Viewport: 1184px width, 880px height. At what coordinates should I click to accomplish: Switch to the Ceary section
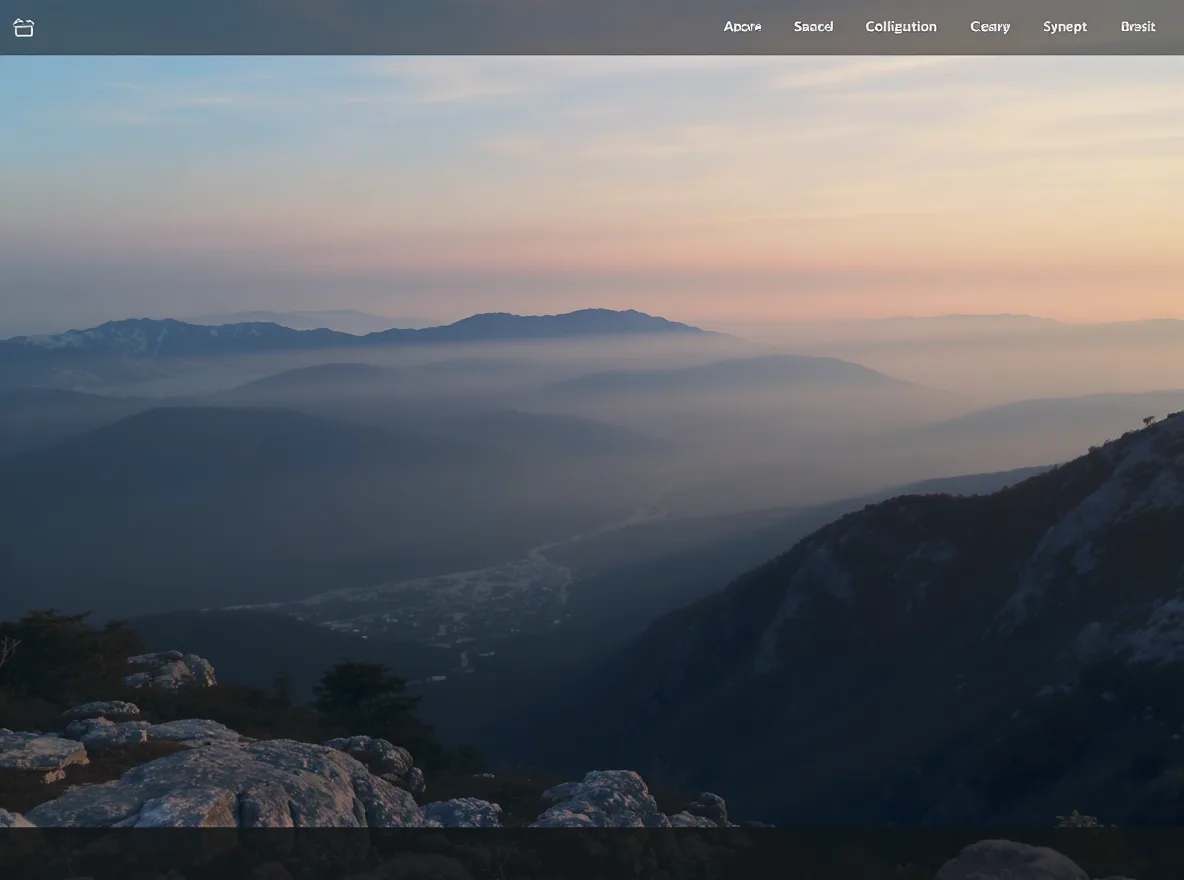[x=990, y=26]
